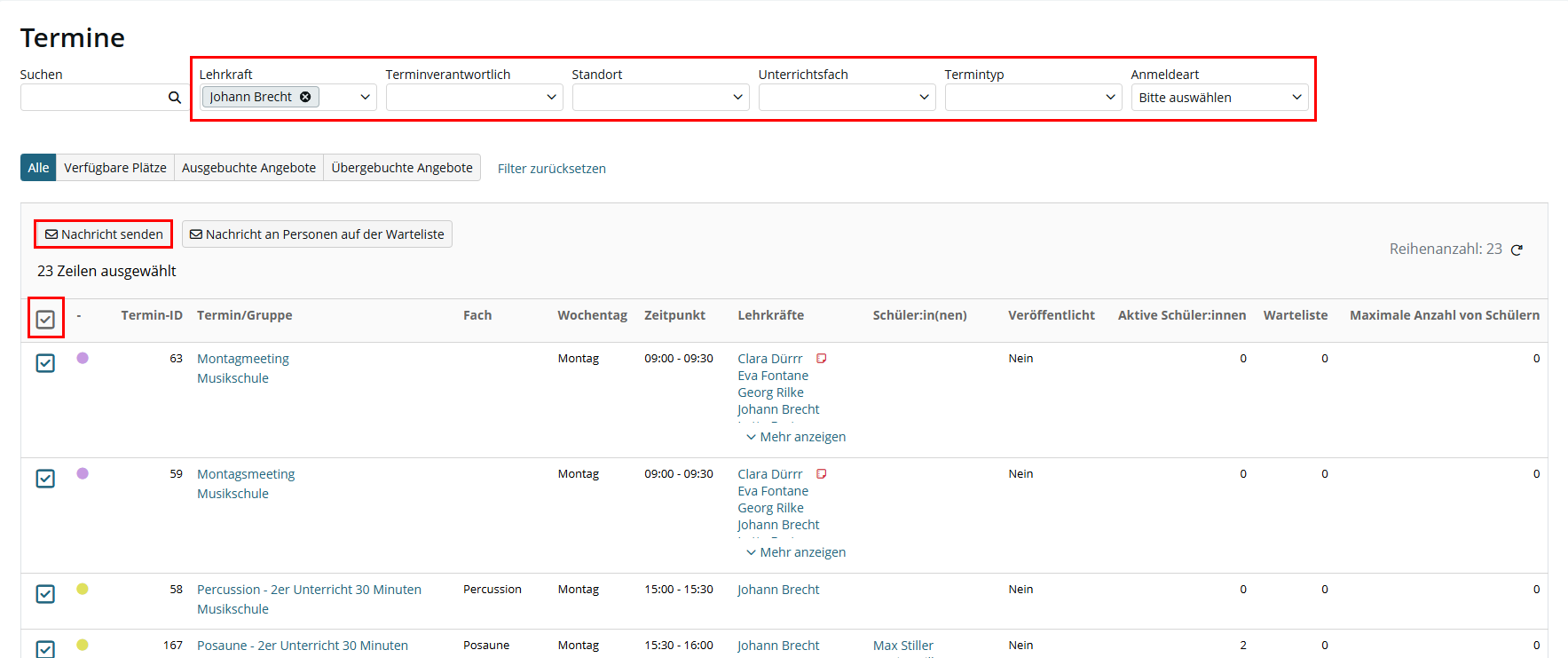This screenshot has width=1568, height=658.
Task: Click Musikschule link under Montagmeeting
Action: click(x=232, y=378)
